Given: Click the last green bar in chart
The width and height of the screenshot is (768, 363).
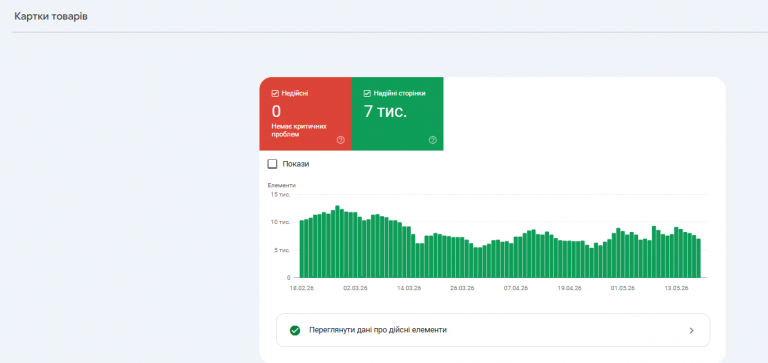Looking at the screenshot, I should tap(698, 258).
